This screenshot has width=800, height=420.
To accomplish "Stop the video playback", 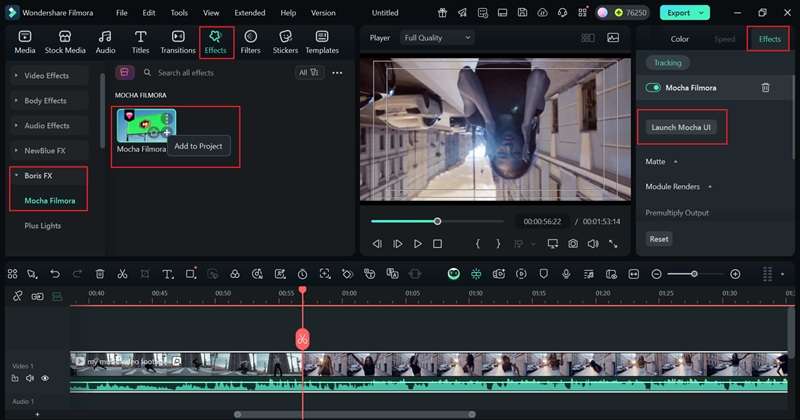I will (x=437, y=244).
